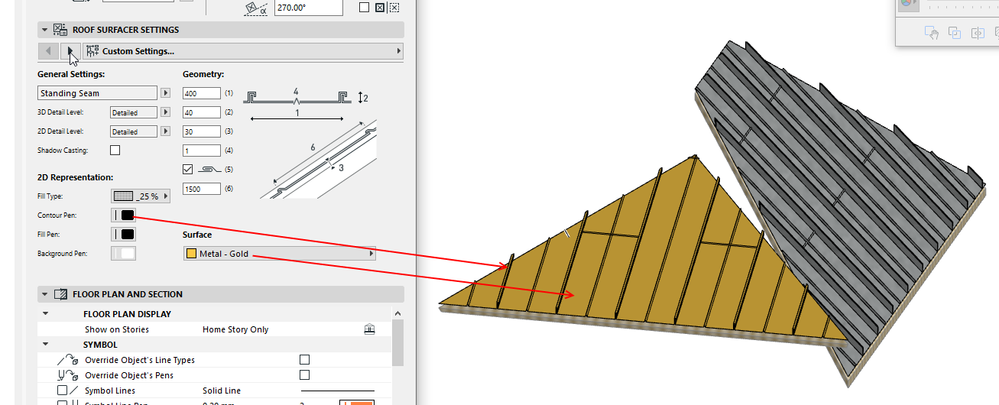
Task: Pick the Background Pen color
Action: 124,253
